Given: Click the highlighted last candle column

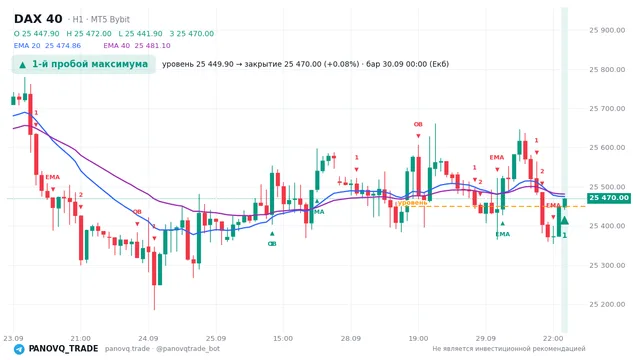Looking at the screenshot, I should (564, 169).
